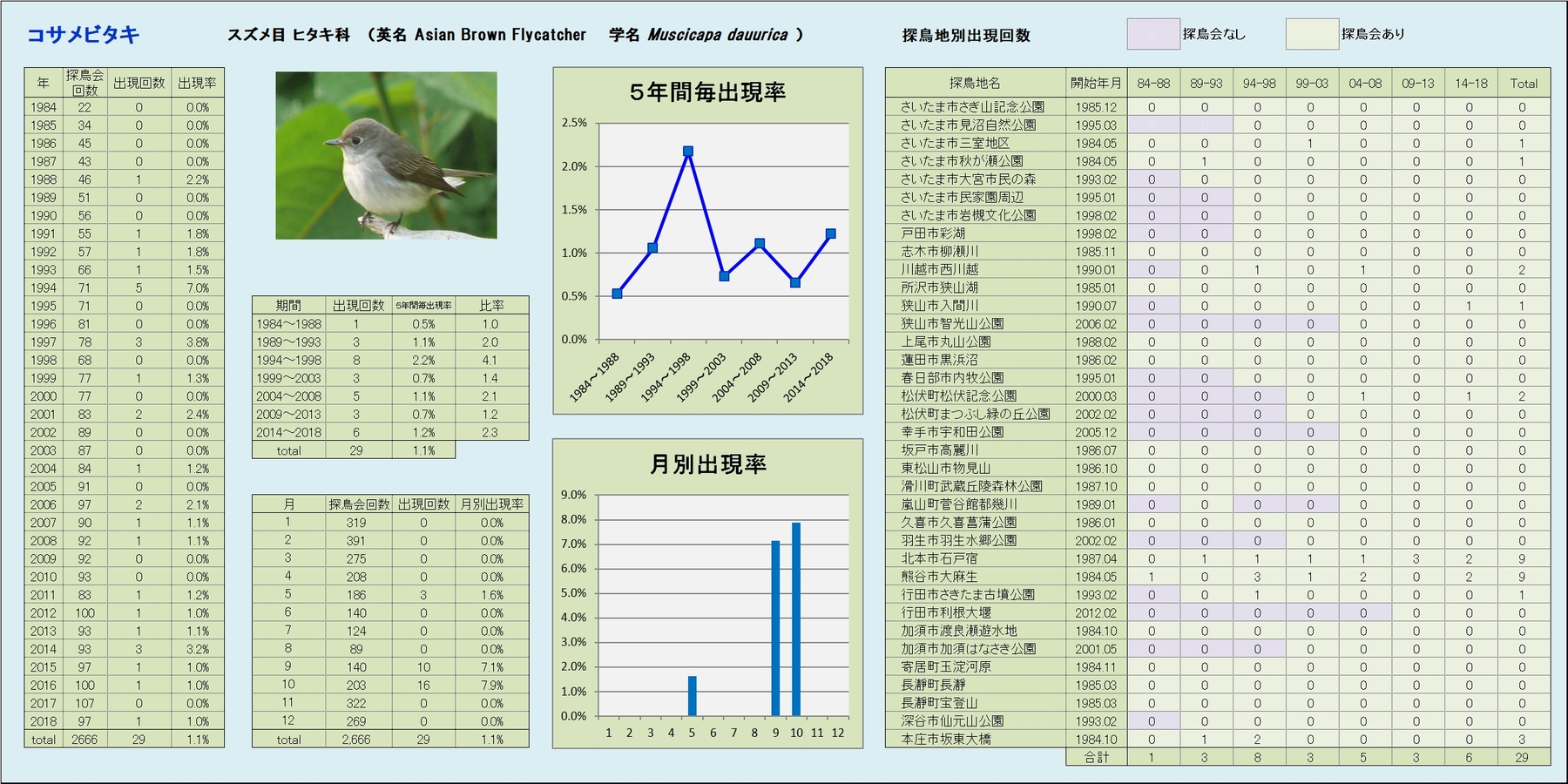
Task: Click the 2014~2018 data point on line chart
Action: 831,234
